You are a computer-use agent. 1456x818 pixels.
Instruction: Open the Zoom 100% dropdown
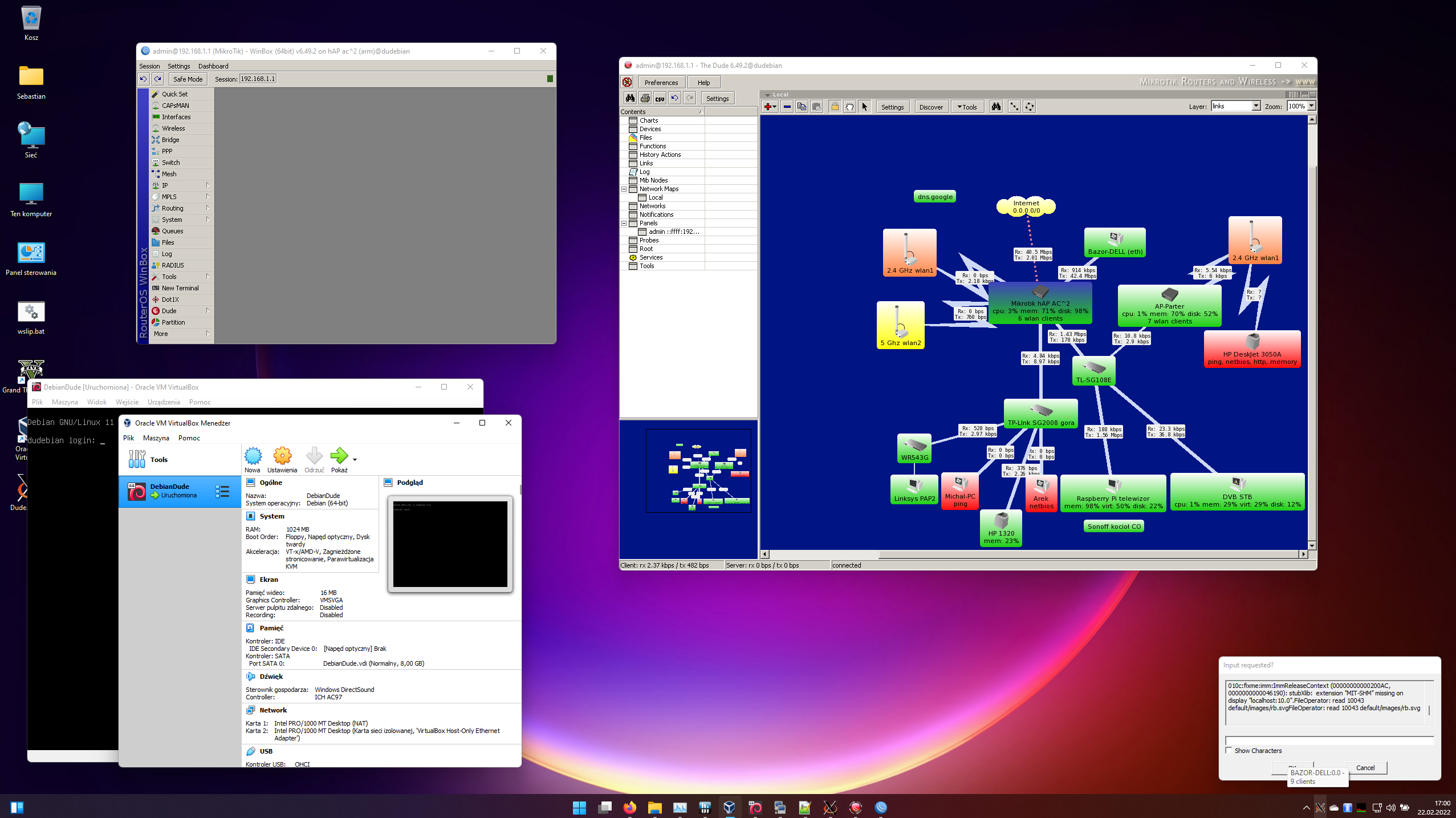(x=1311, y=106)
